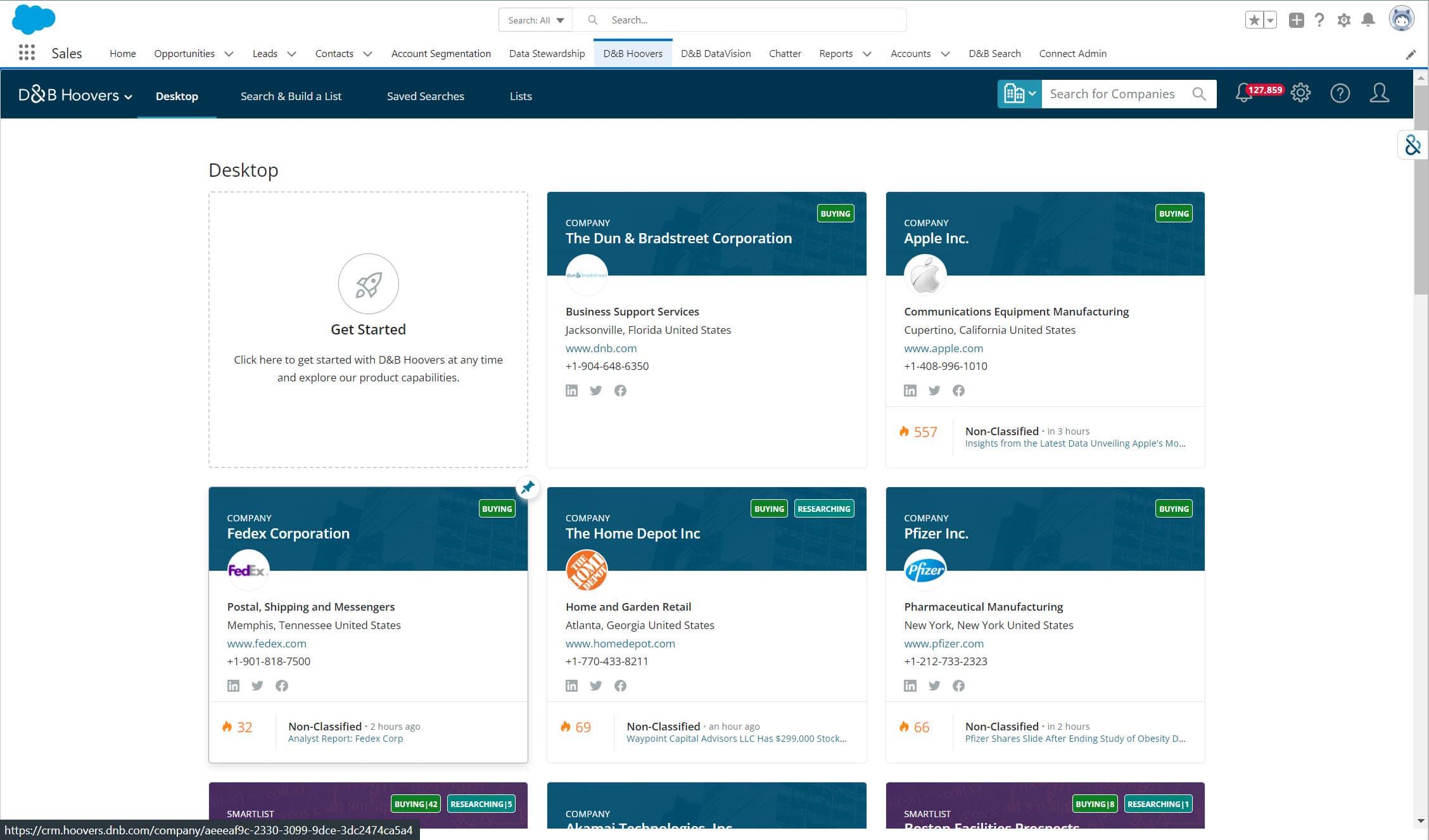Open The Home Depot Inc company title
The image size is (1429, 840).
point(632,533)
